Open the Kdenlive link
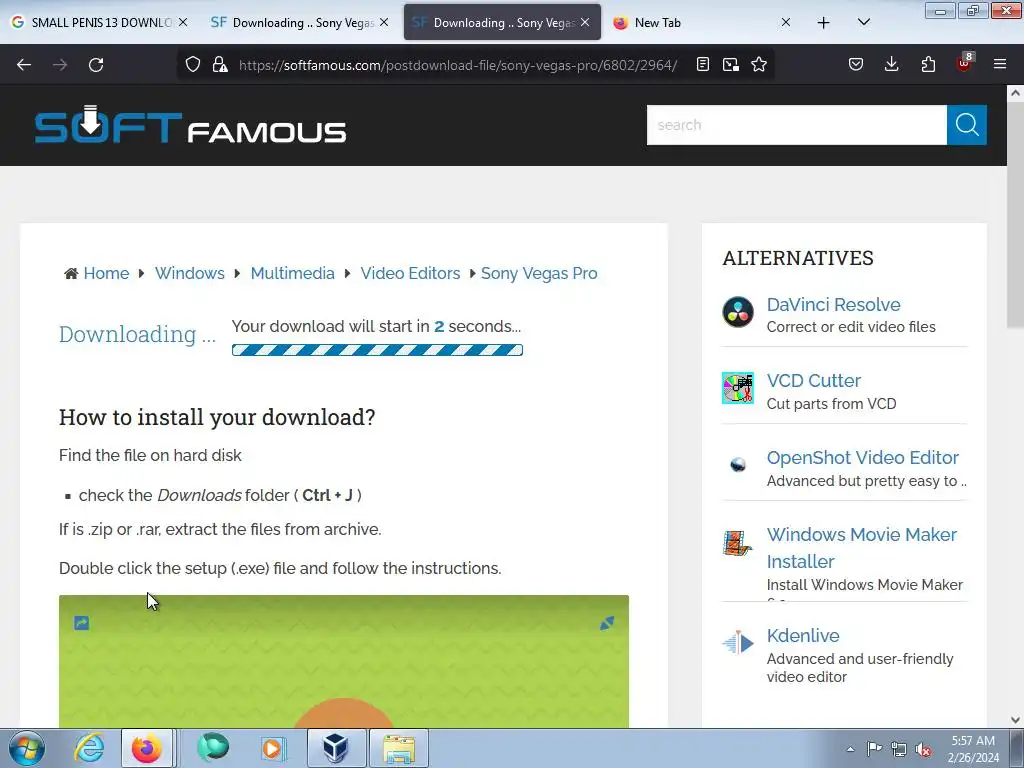Viewport: 1024px width, 768px height. point(803,635)
